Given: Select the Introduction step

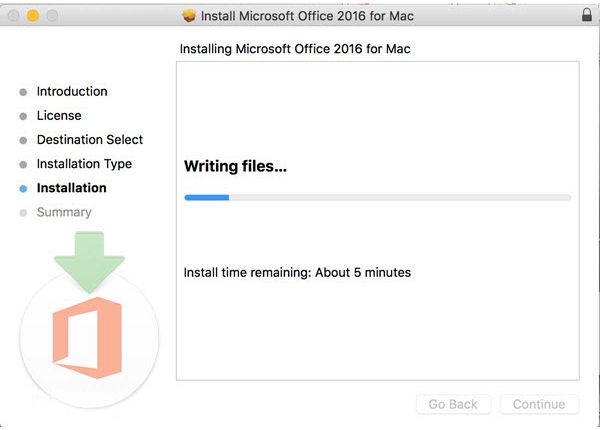Looking at the screenshot, I should 72,91.
